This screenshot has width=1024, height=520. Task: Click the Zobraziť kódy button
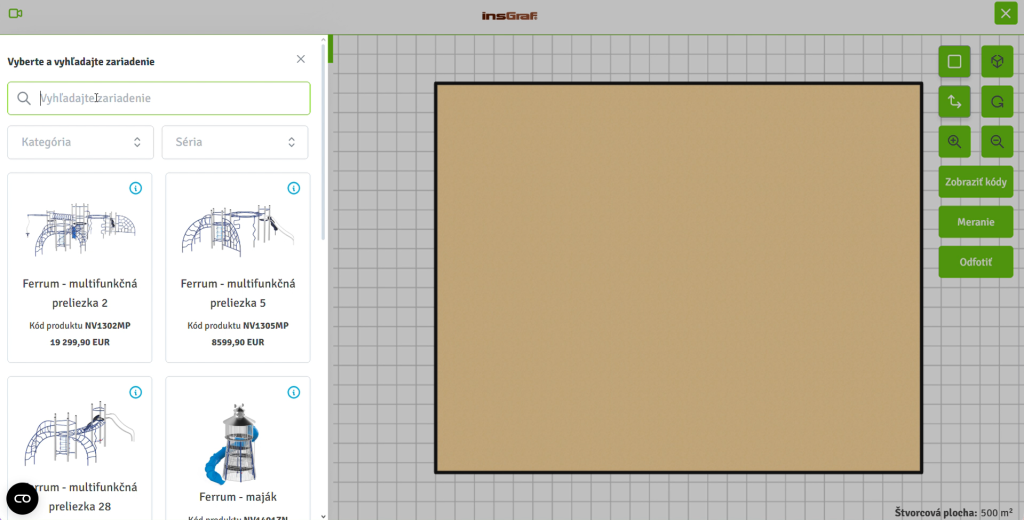(976, 182)
